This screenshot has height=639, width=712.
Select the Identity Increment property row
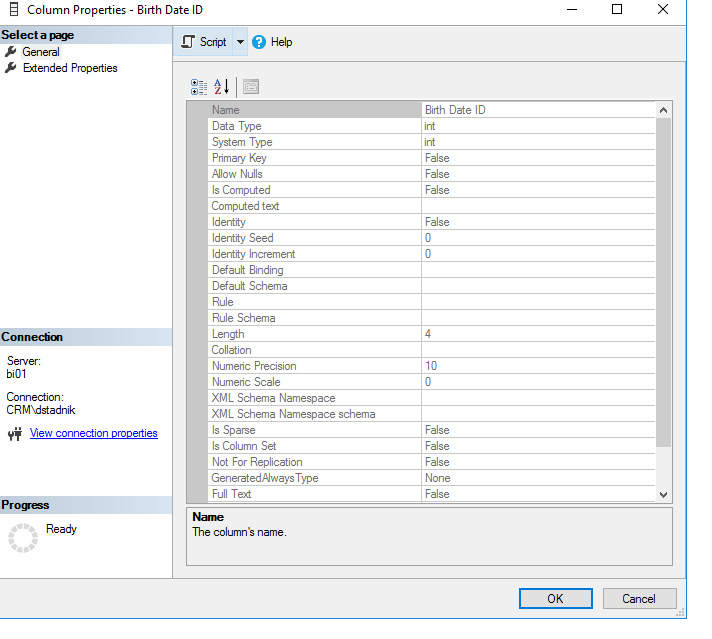coord(431,254)
